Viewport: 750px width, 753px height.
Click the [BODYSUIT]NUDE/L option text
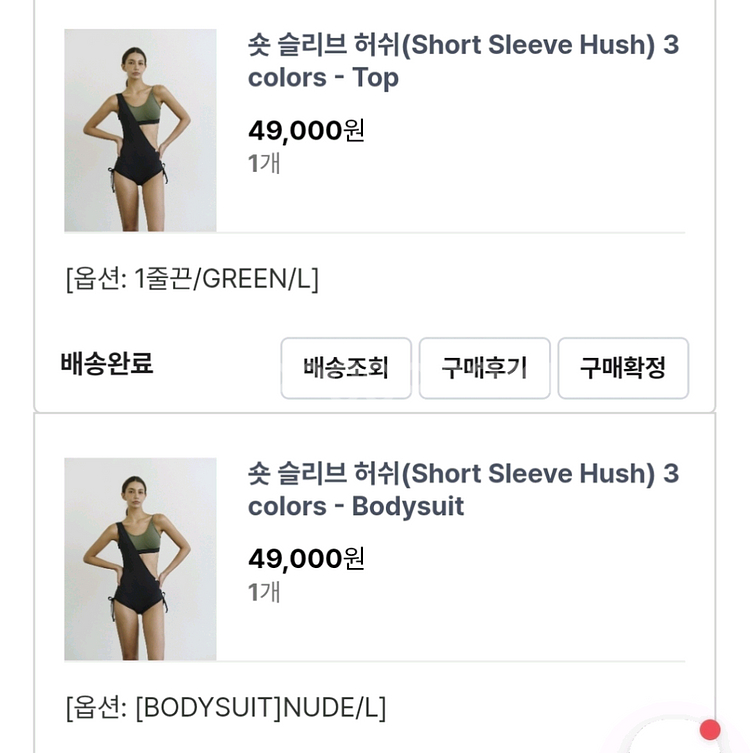[x=260, y=708]
